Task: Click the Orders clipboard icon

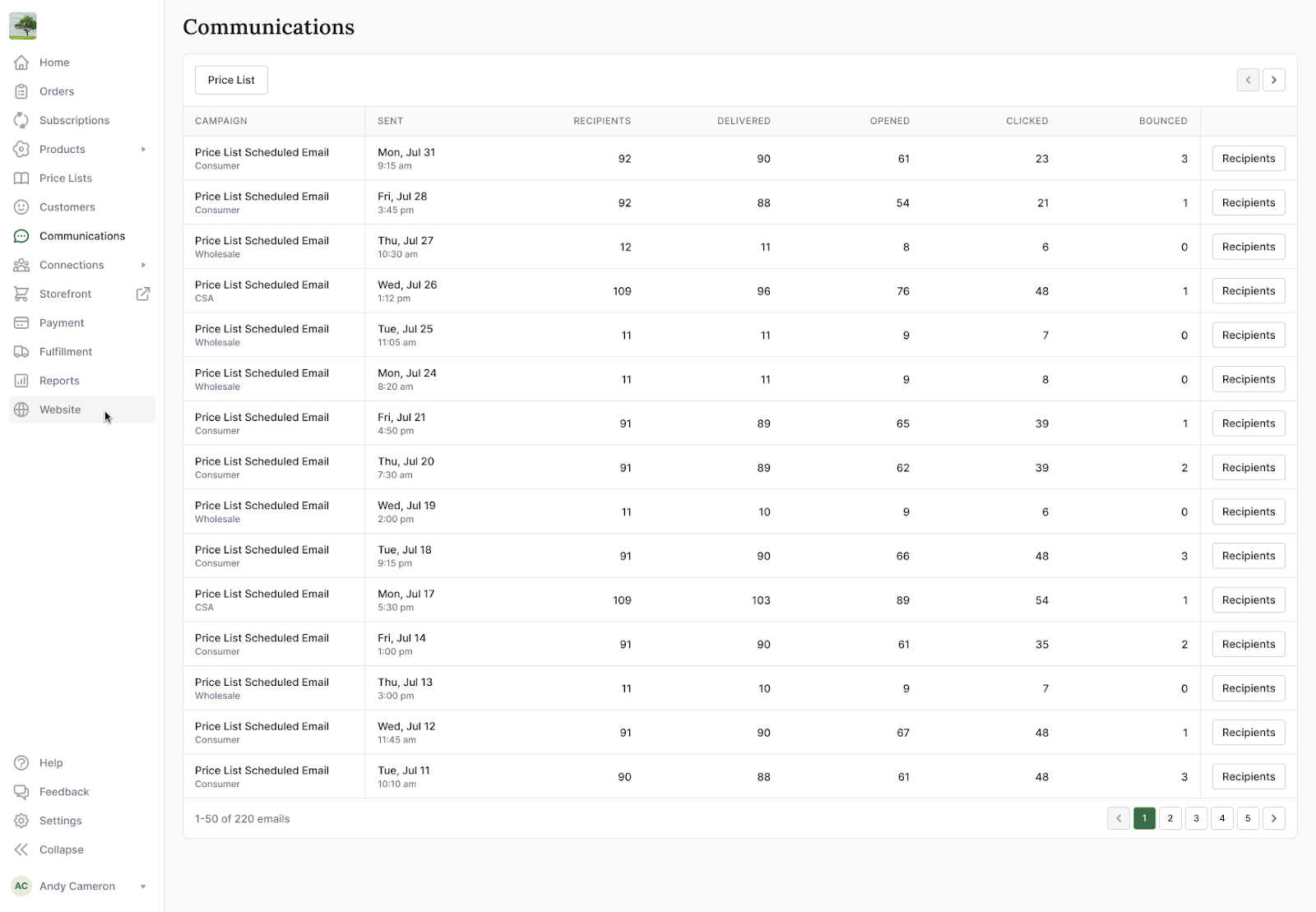Action: tap(21, 91)
